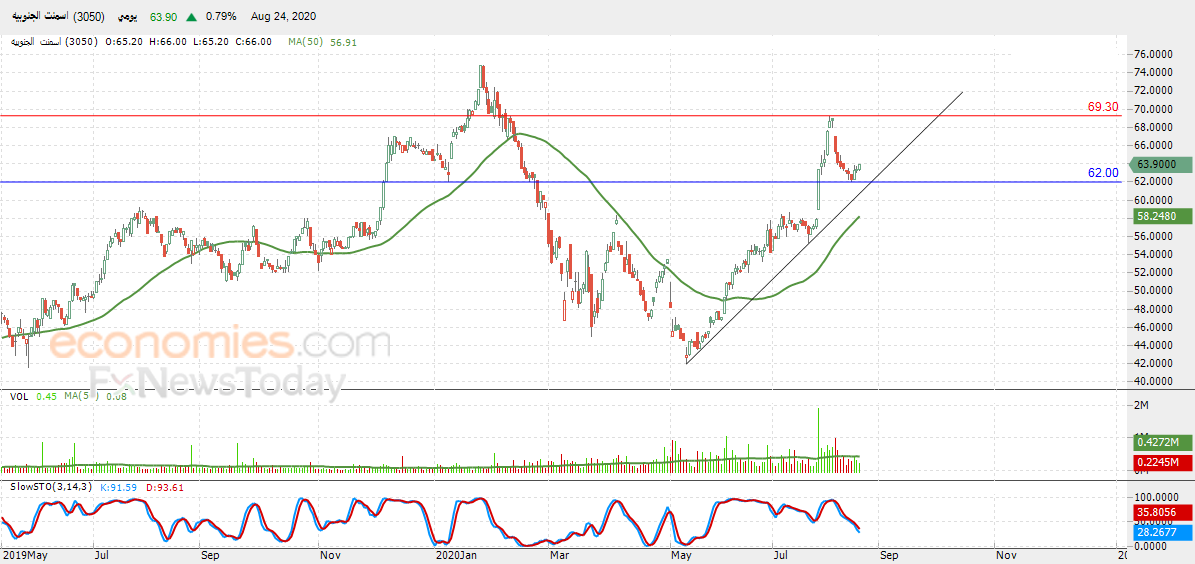Click the Mar time axis label

pos(560,555)
